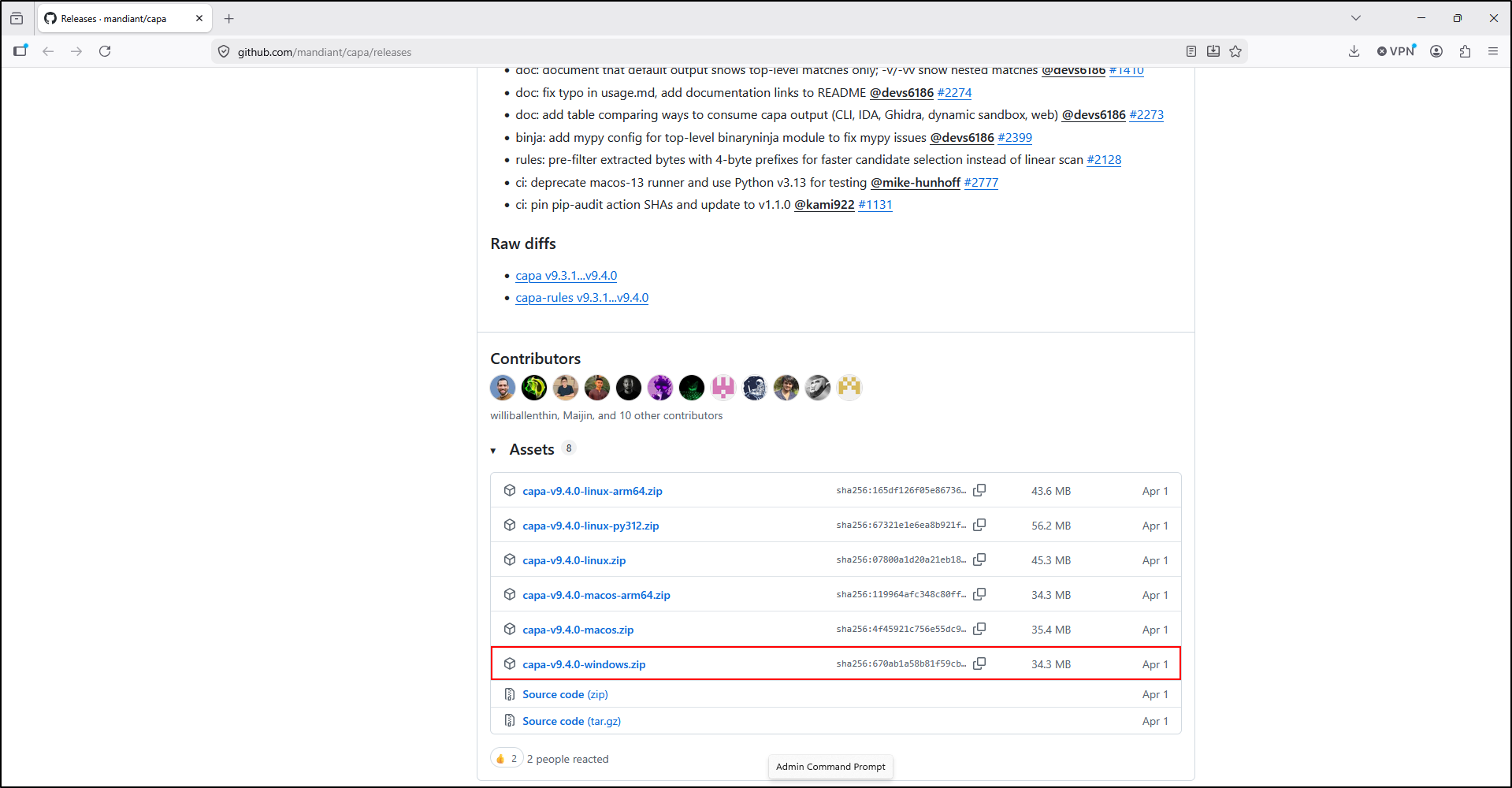Download capa-v9.4.0-linux.zip
The image size is (1512, 788).
point(574,560)
